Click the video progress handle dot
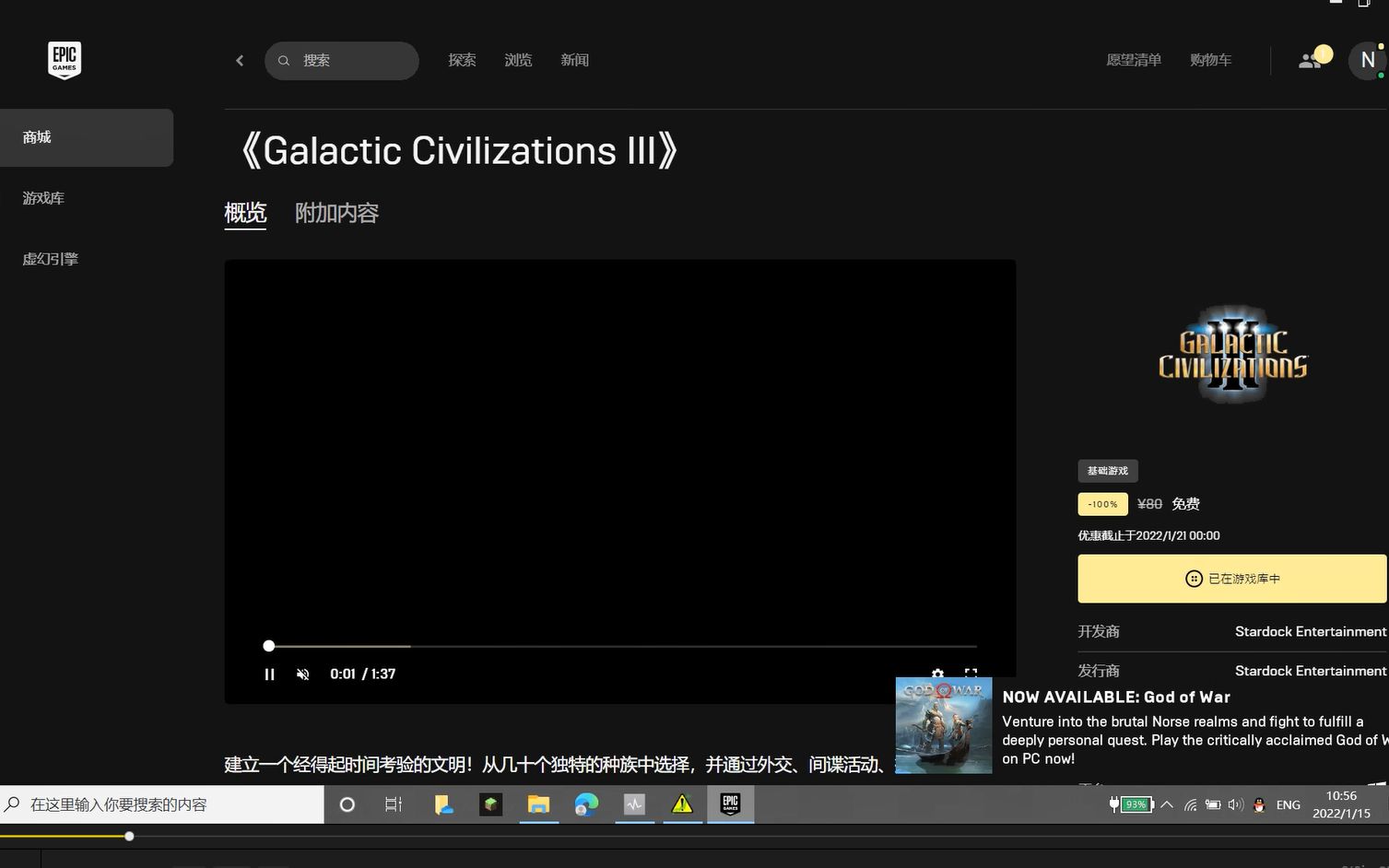Image resolution: width=1389 pixels, height=868 pixels. click(x=269, y=646)
